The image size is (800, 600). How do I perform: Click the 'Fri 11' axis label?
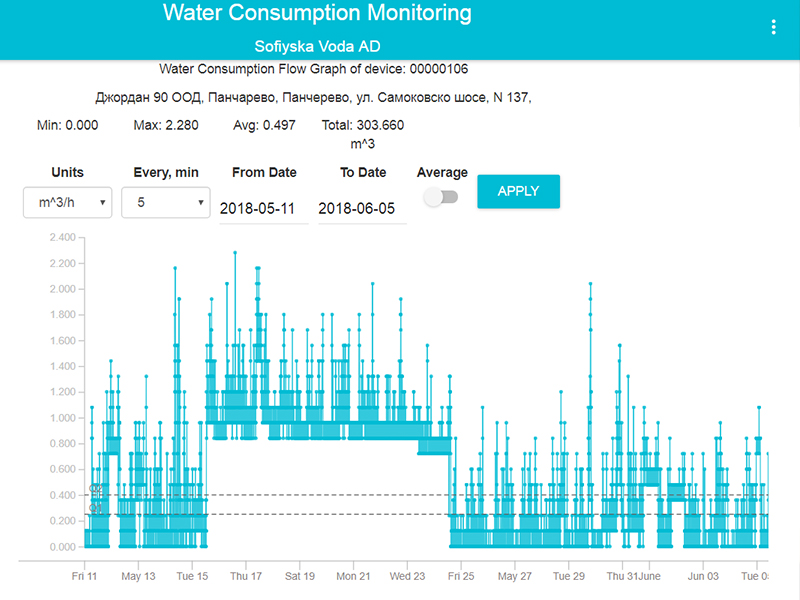(x=85, y=576)
